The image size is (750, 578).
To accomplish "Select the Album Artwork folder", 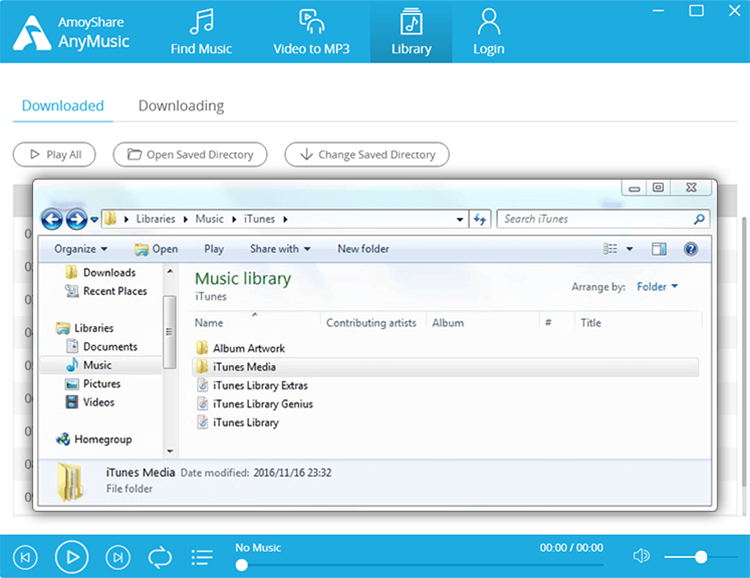I will click(x=241, y=348).
